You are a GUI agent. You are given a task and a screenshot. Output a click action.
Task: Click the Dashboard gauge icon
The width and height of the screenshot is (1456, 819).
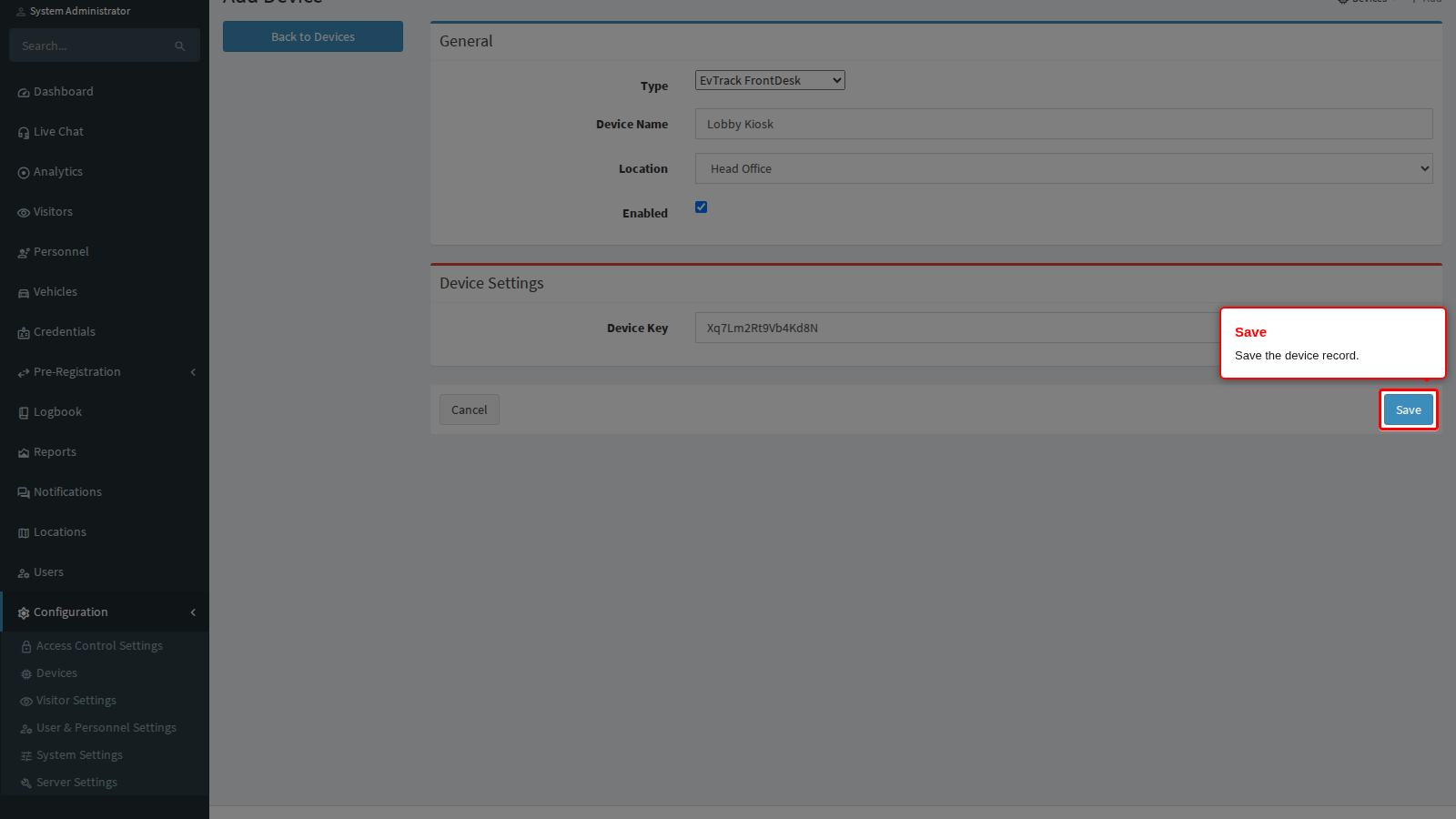point(24,93)
